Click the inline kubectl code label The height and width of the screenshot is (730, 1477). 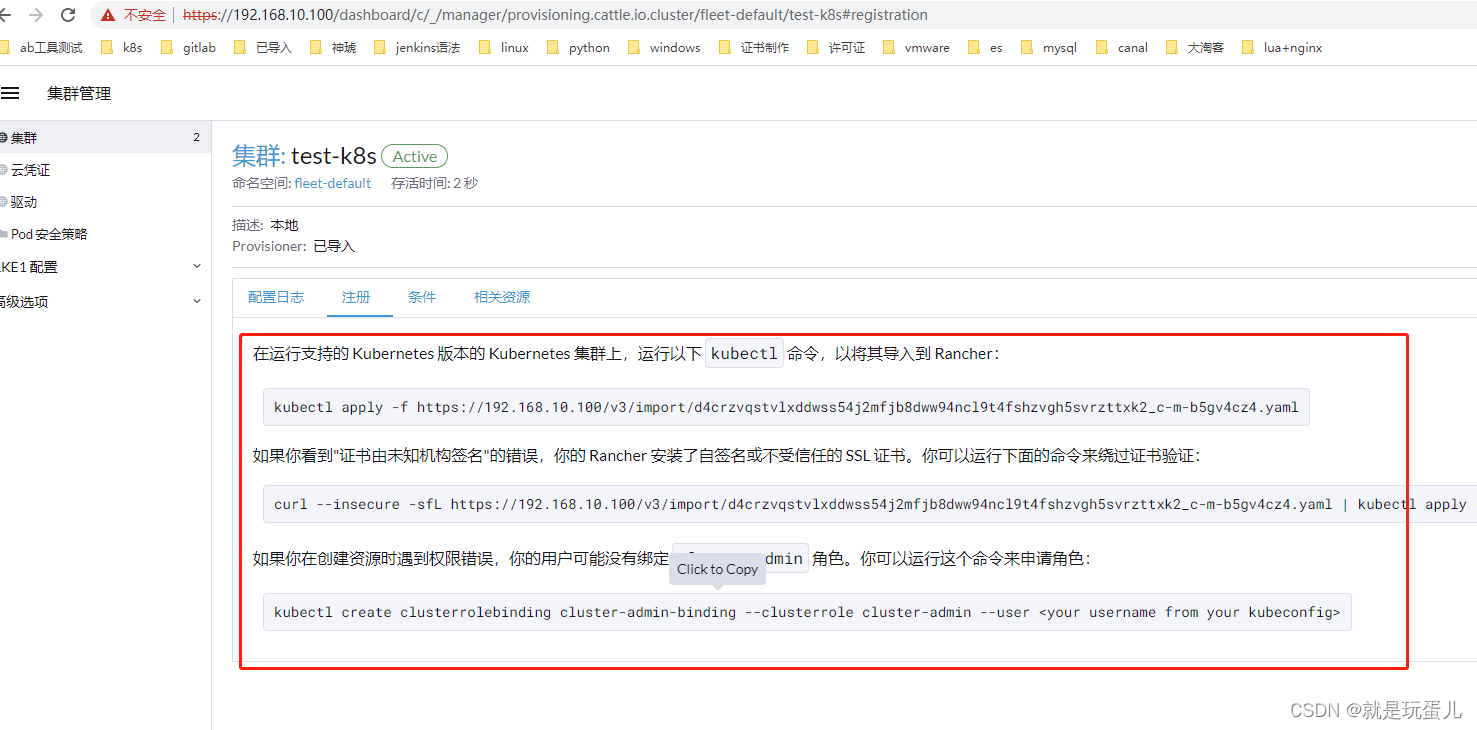744,354
